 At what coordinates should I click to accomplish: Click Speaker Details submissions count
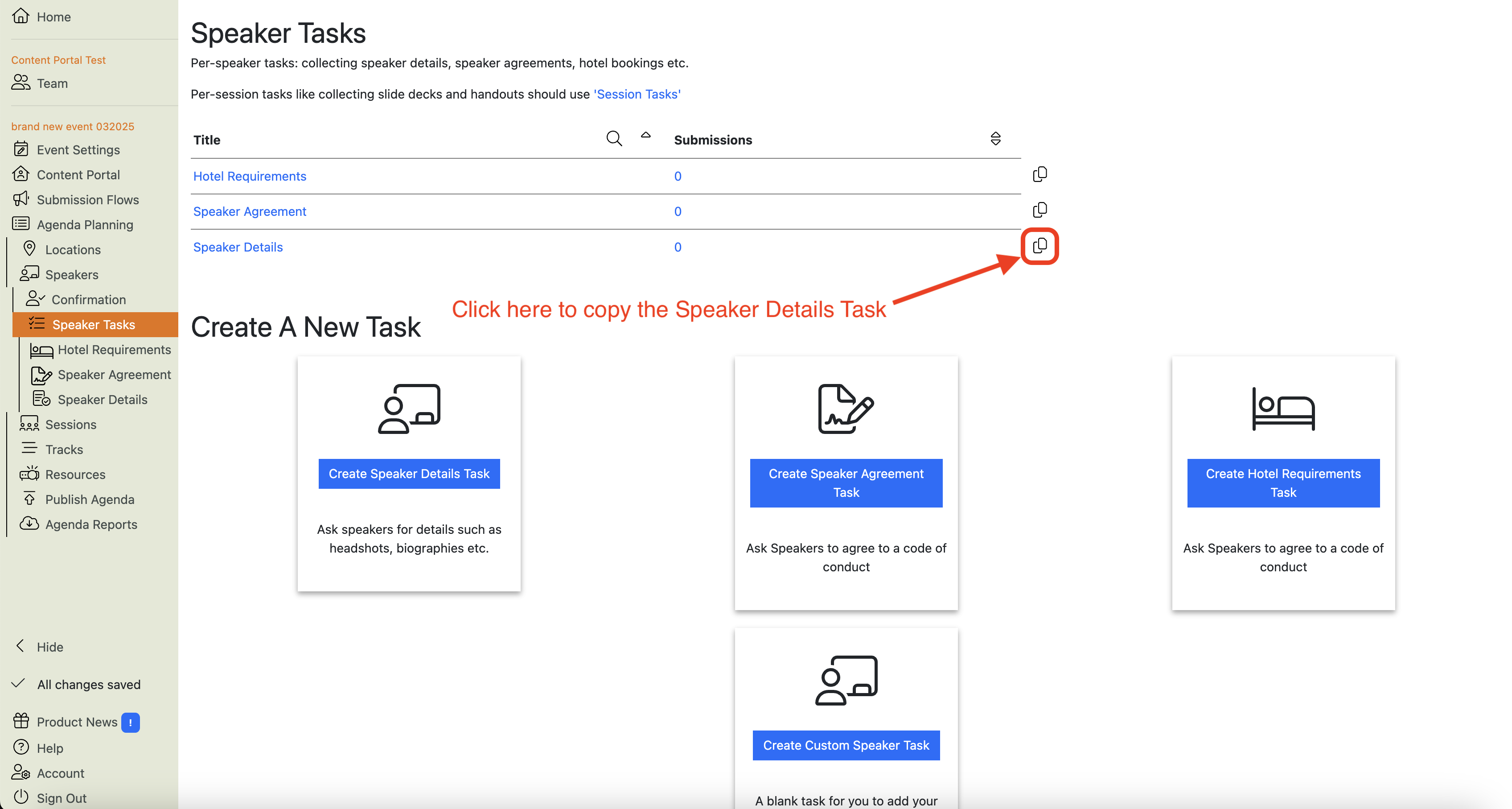[x=678, y=247]
